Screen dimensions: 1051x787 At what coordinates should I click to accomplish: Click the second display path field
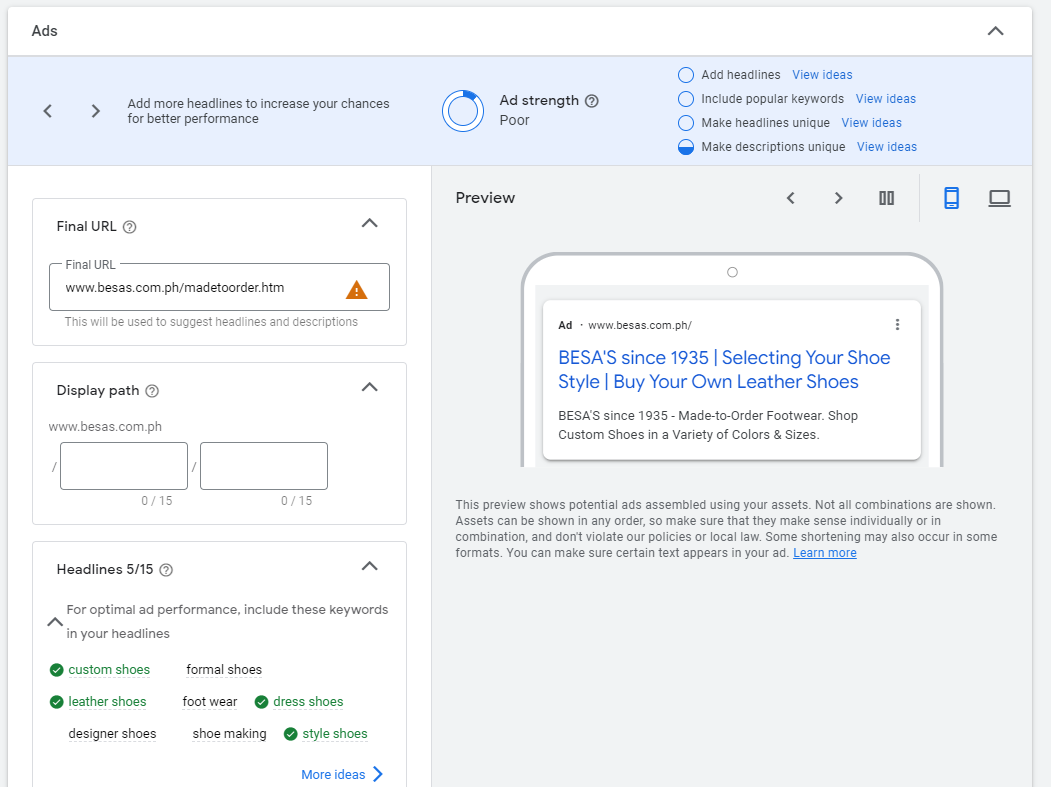[x=264, y=466]
